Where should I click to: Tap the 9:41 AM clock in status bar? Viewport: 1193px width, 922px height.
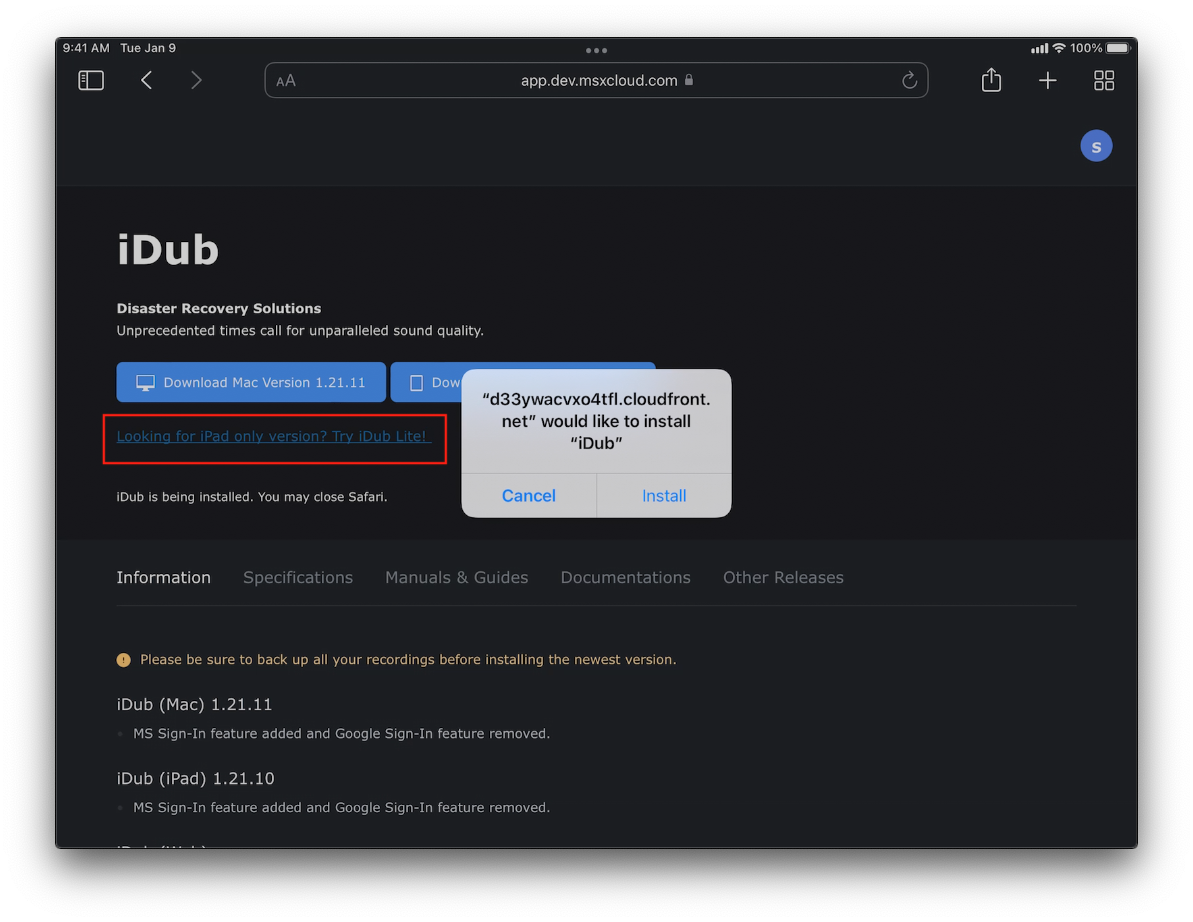pyautogui.click(x=86, y=48)
